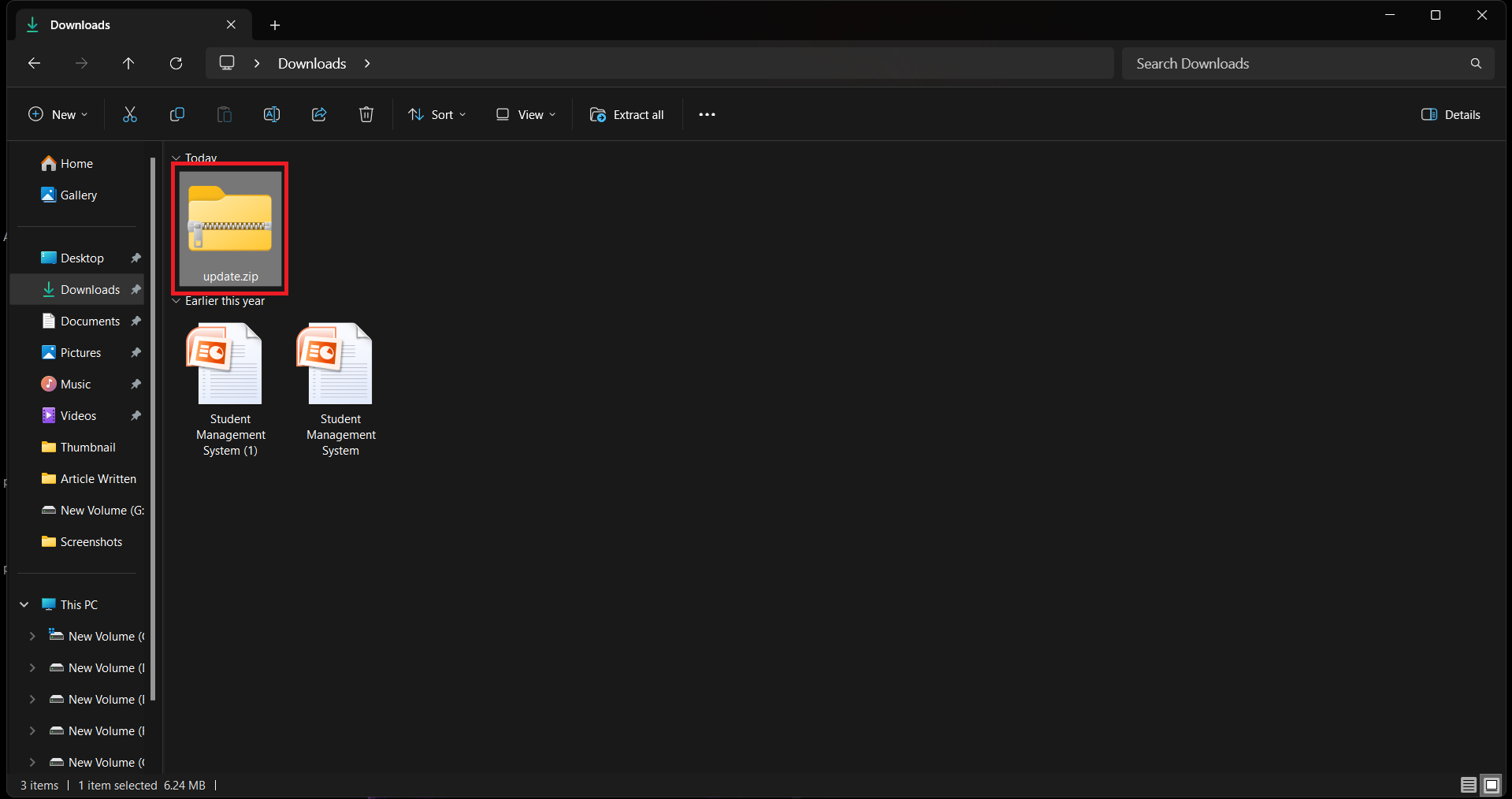Click the Extract all button
The width and height of the screenshot is (1512, 799).
pos(627,115)
